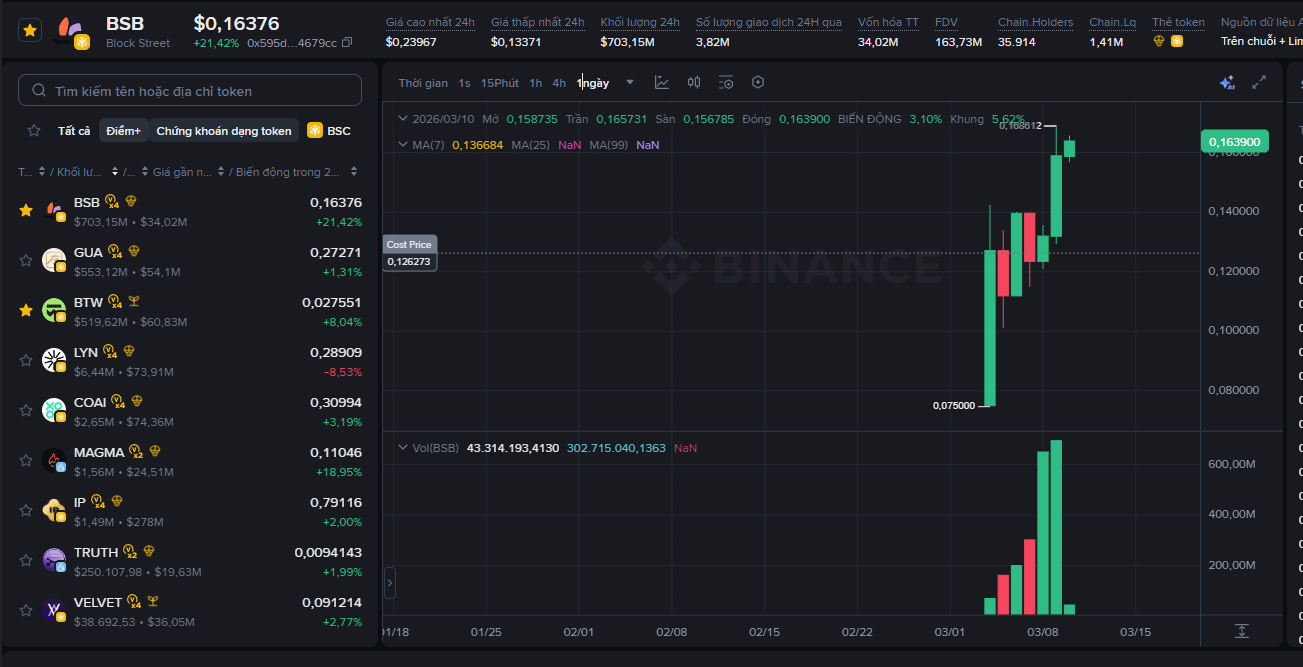Click the sprout badge next to VELVET
The height and width of the screenshot is (667, 1303).
click(152, 602)
